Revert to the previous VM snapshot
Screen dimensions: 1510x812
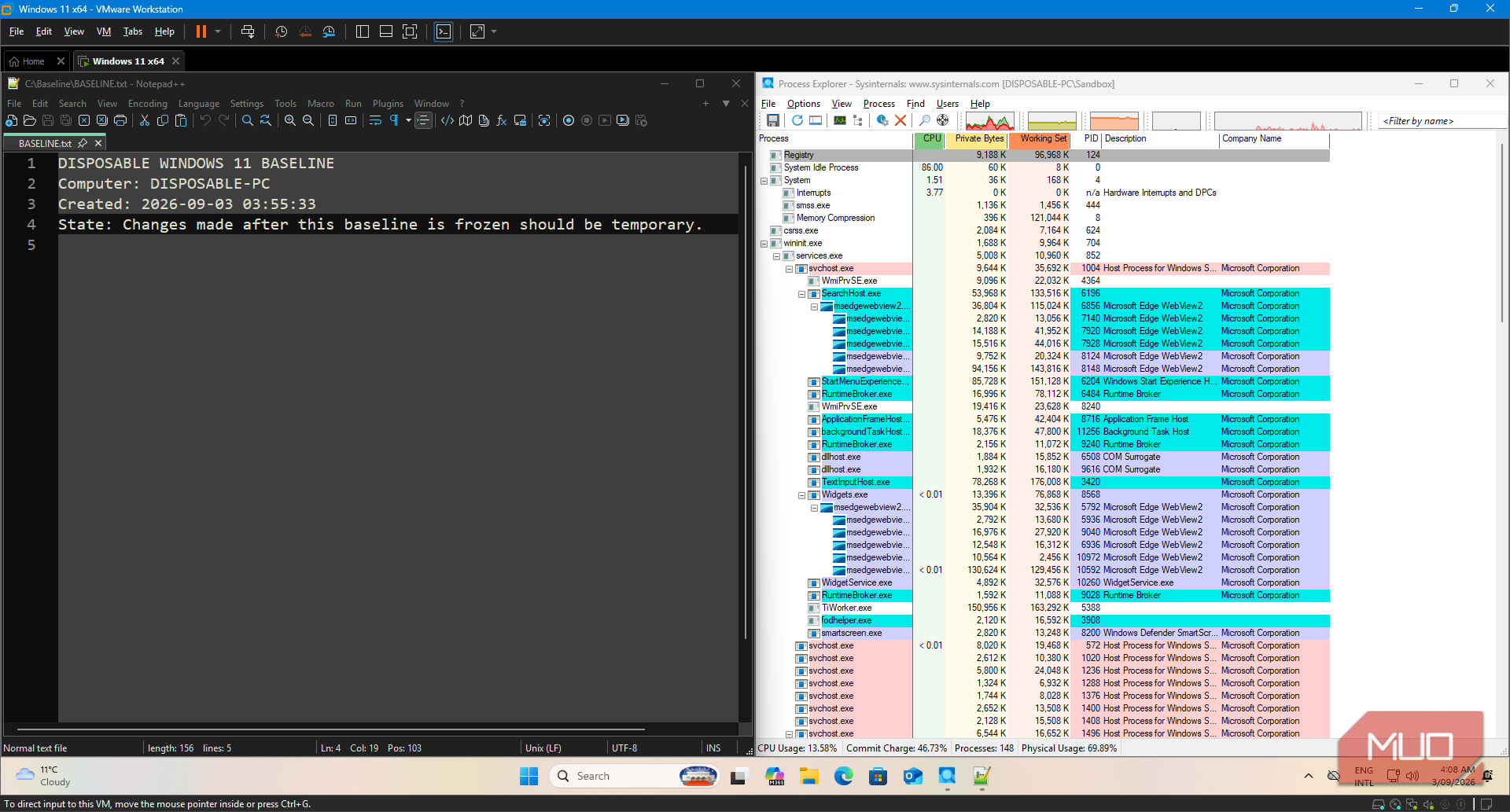pos(305,31)
